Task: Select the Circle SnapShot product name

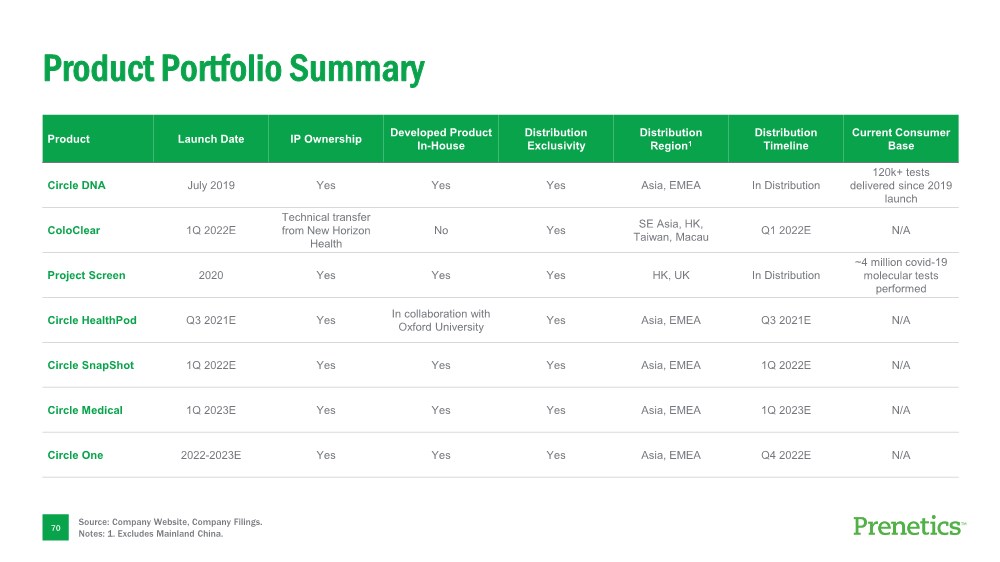Action: pyautogui.click(x=90, y=365)
